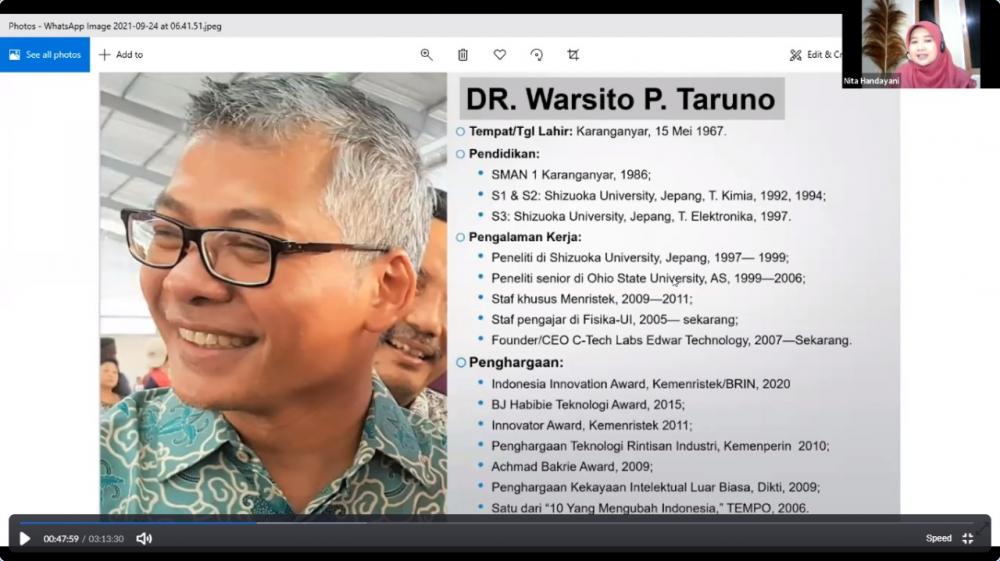Open See all photos

click(x=45, y=55)
